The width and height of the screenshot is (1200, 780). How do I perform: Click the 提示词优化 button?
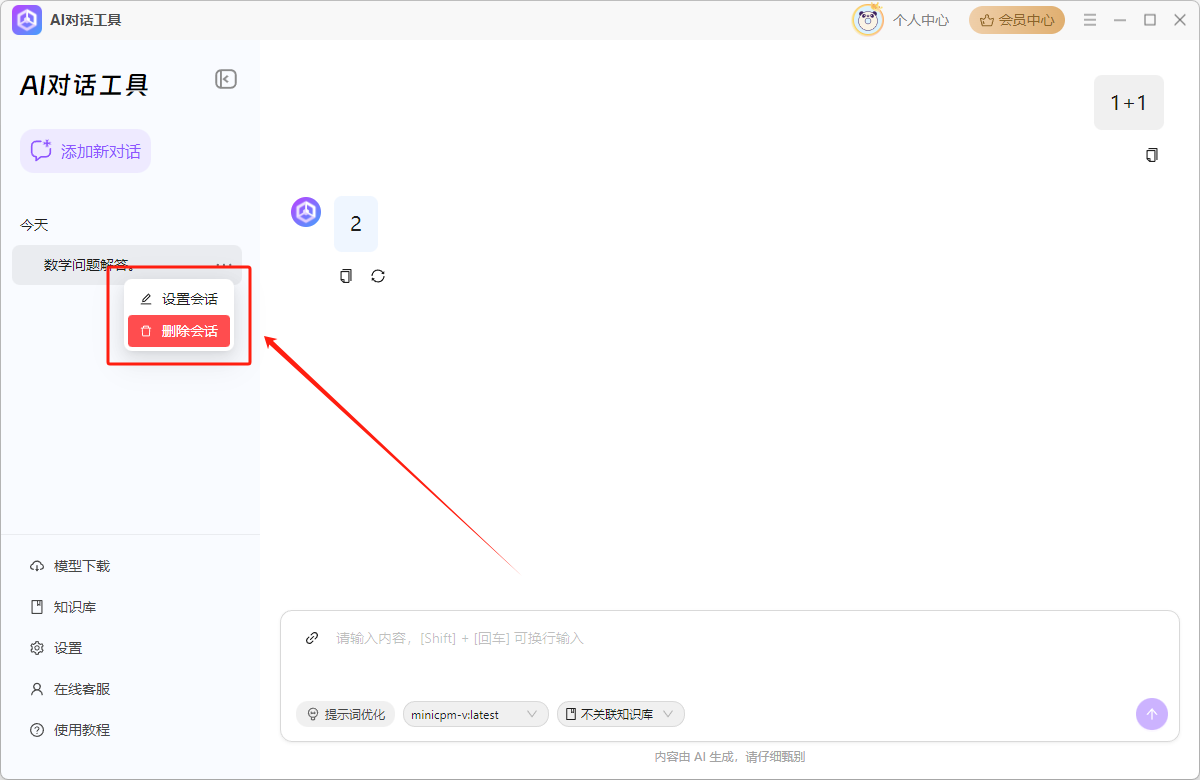(x=346, y=714)
